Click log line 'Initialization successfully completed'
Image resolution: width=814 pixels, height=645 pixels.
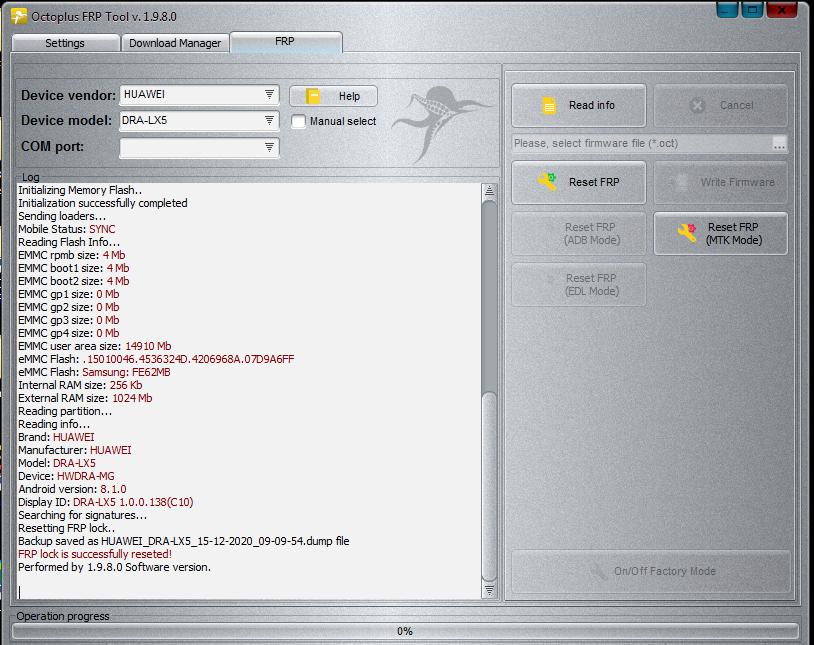pos(103,203)
